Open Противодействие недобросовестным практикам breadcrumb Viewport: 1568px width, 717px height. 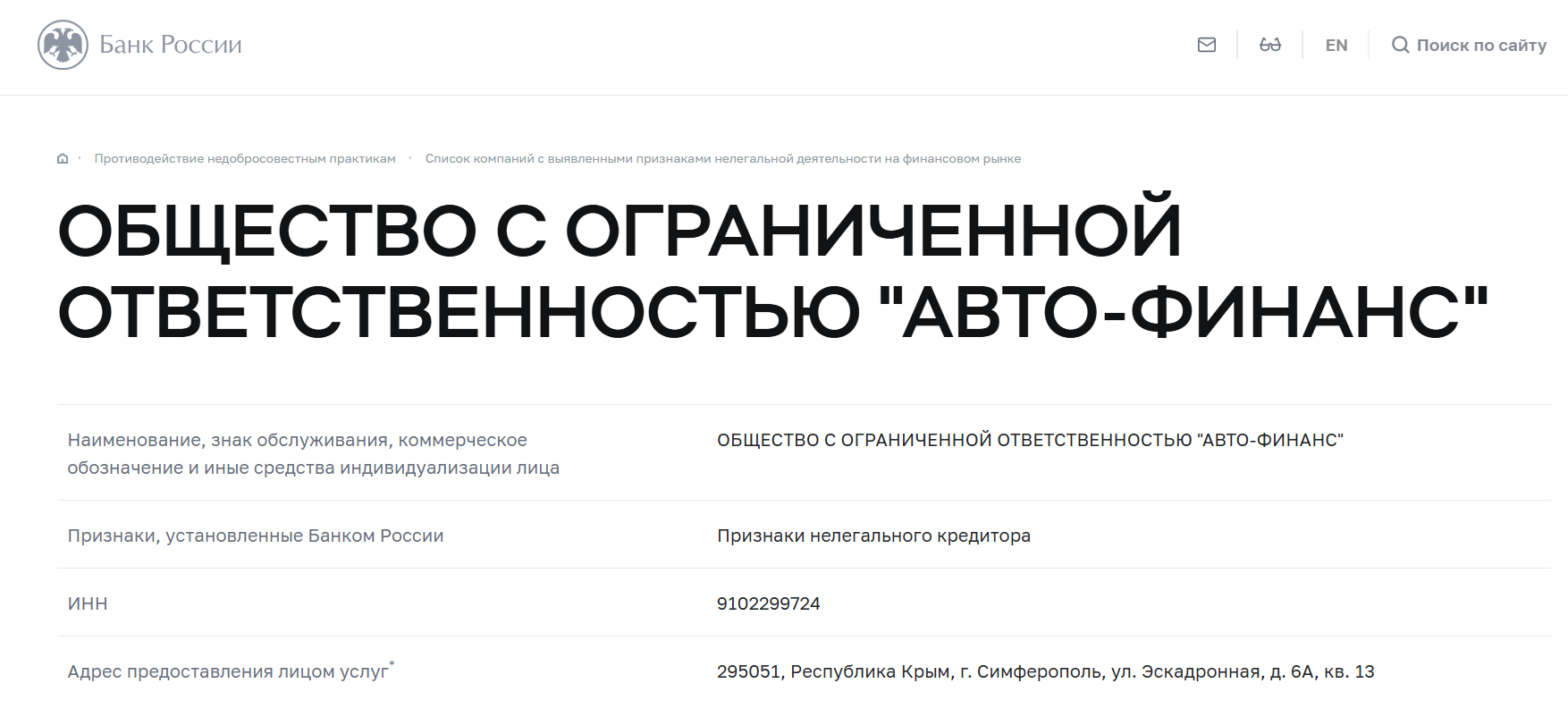245,159
